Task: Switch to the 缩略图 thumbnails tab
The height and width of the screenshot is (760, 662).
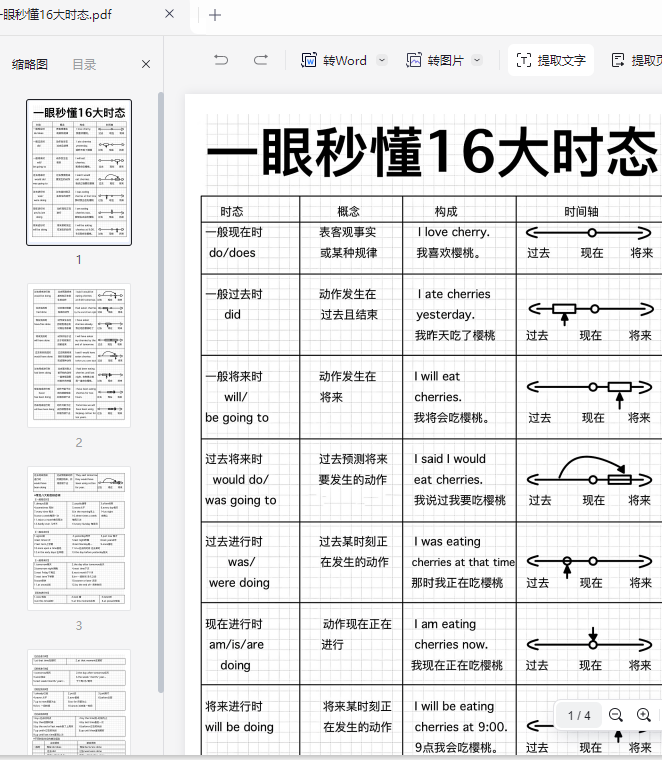Action: tap(30, 64)
